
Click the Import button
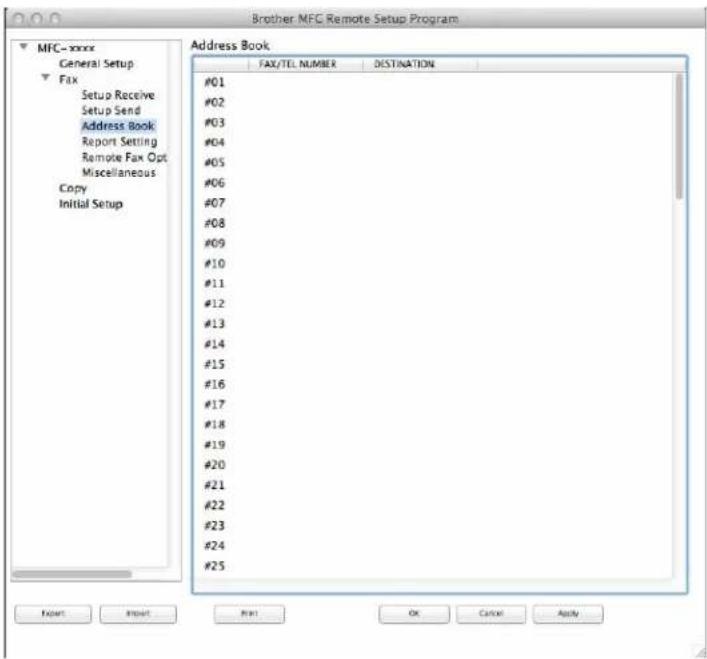[138, 614]
